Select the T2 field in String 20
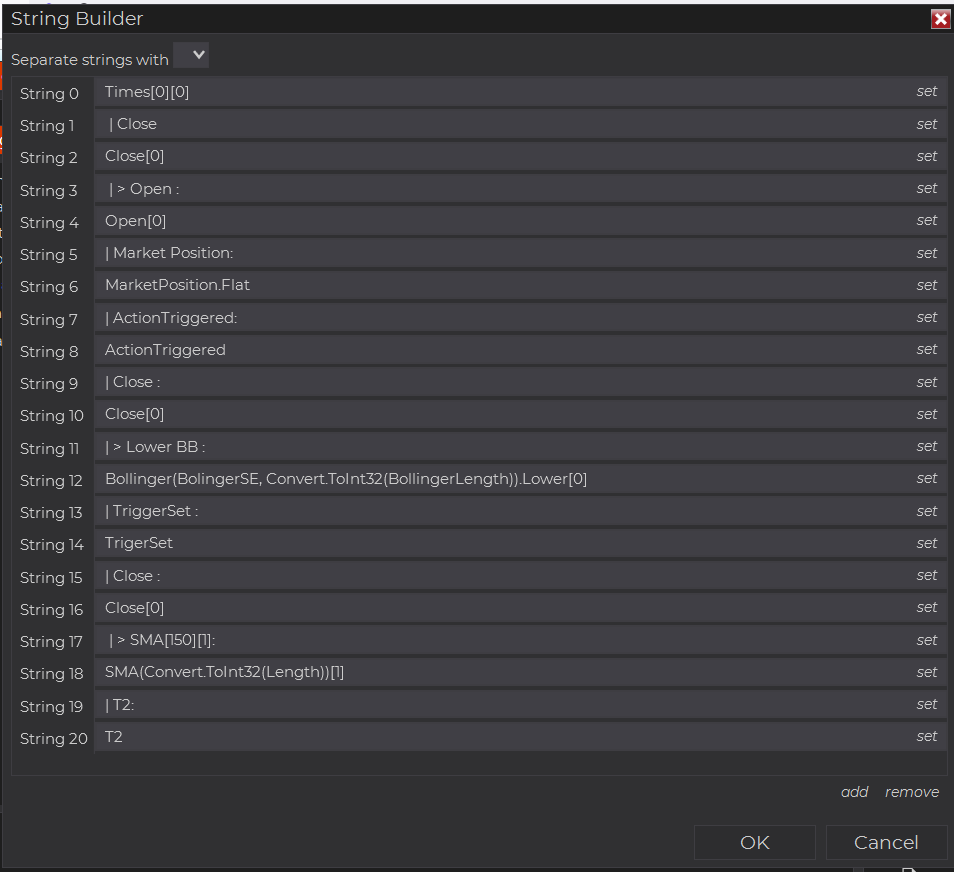 (x=520, y=737)
